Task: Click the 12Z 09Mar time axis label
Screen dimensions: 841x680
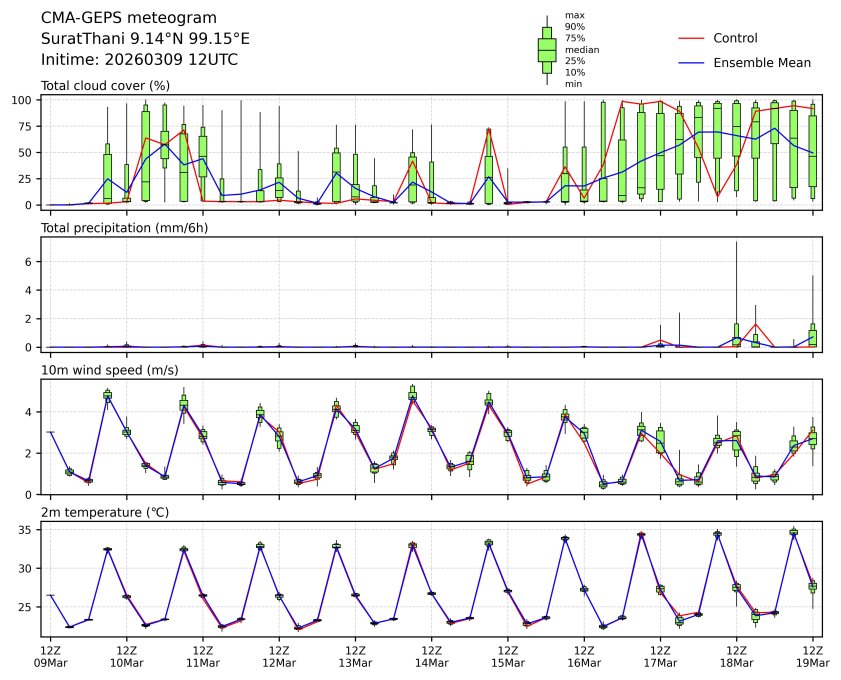Action: tap(50, 656)
